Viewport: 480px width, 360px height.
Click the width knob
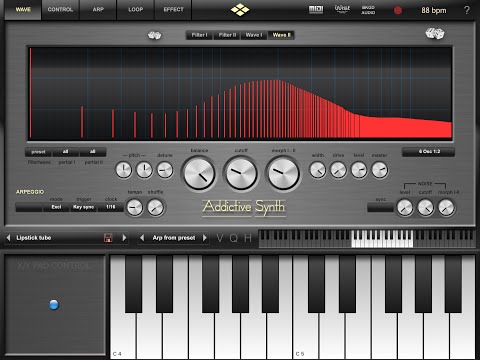click(x=318, y=170)
